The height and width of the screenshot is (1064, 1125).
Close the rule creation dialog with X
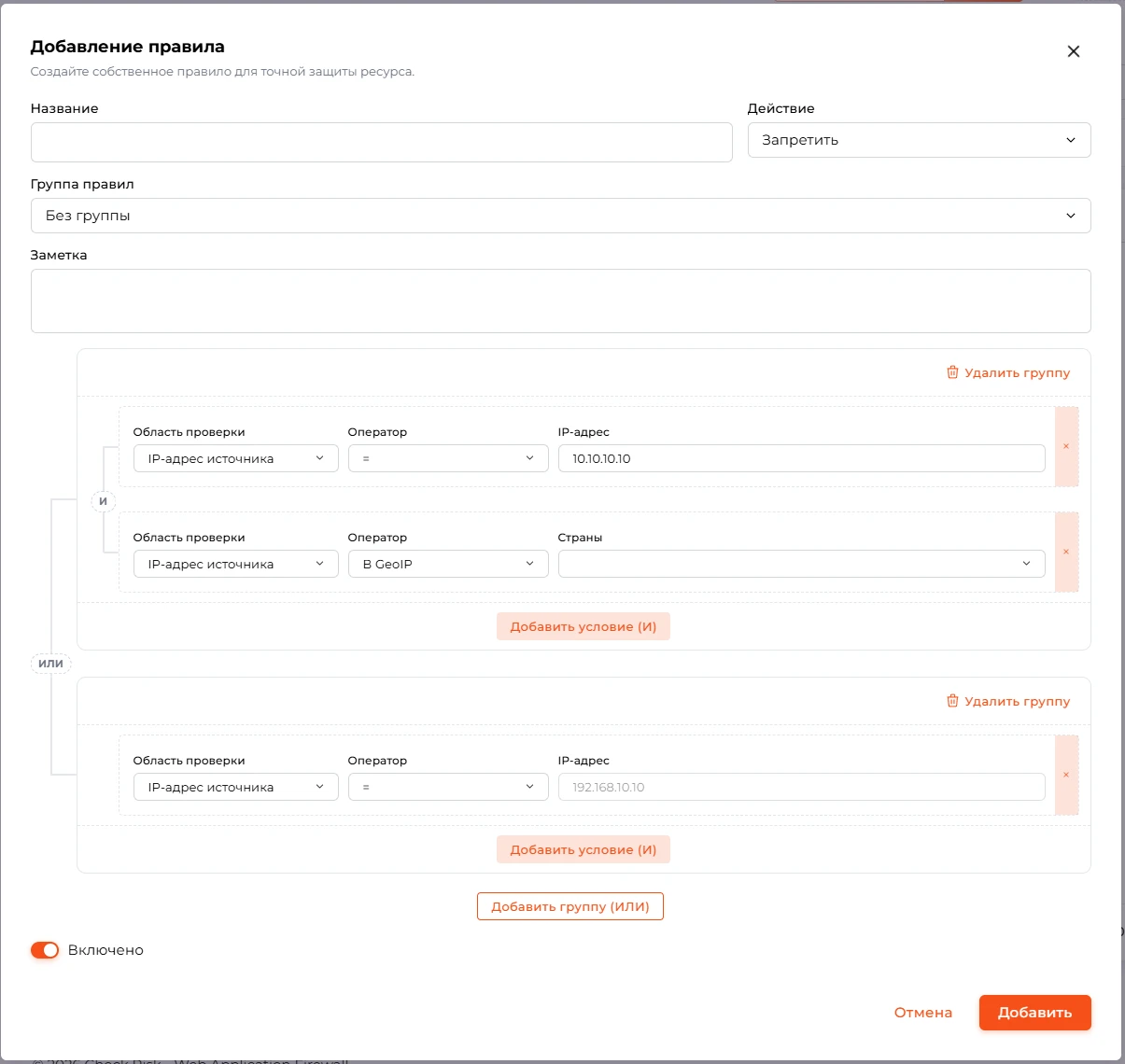click(1074, 51)
